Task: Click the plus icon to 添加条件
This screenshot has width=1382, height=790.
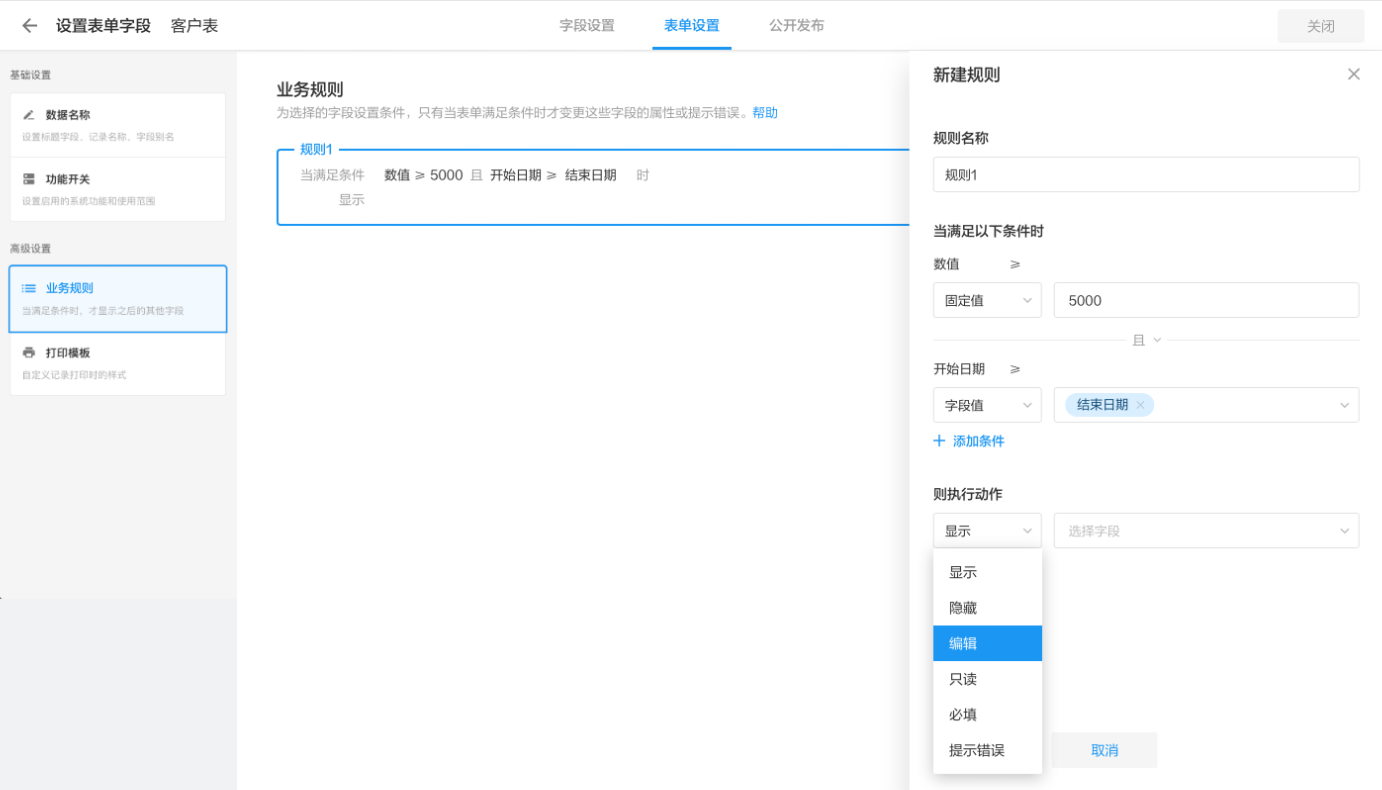Action: [x=939, y=441]
